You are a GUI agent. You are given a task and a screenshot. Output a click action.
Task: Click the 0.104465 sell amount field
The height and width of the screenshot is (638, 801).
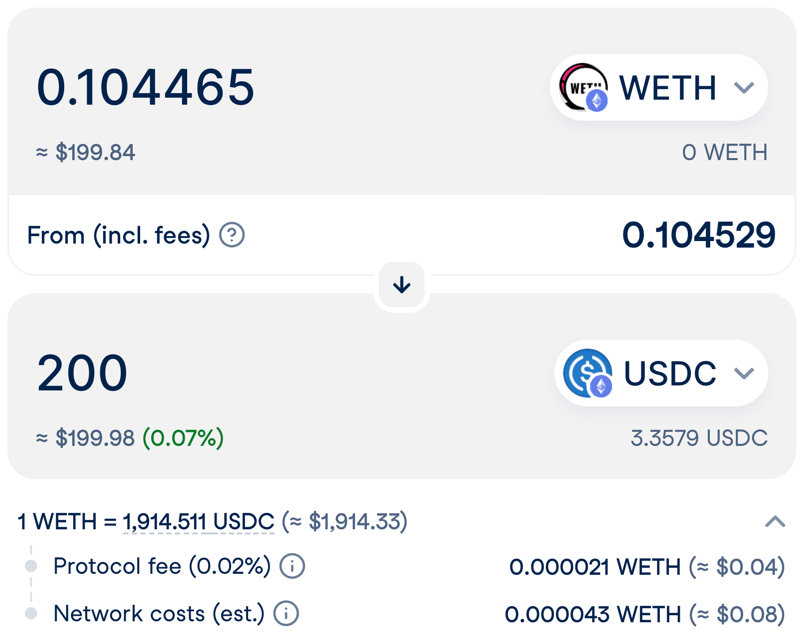coord(146,88)
